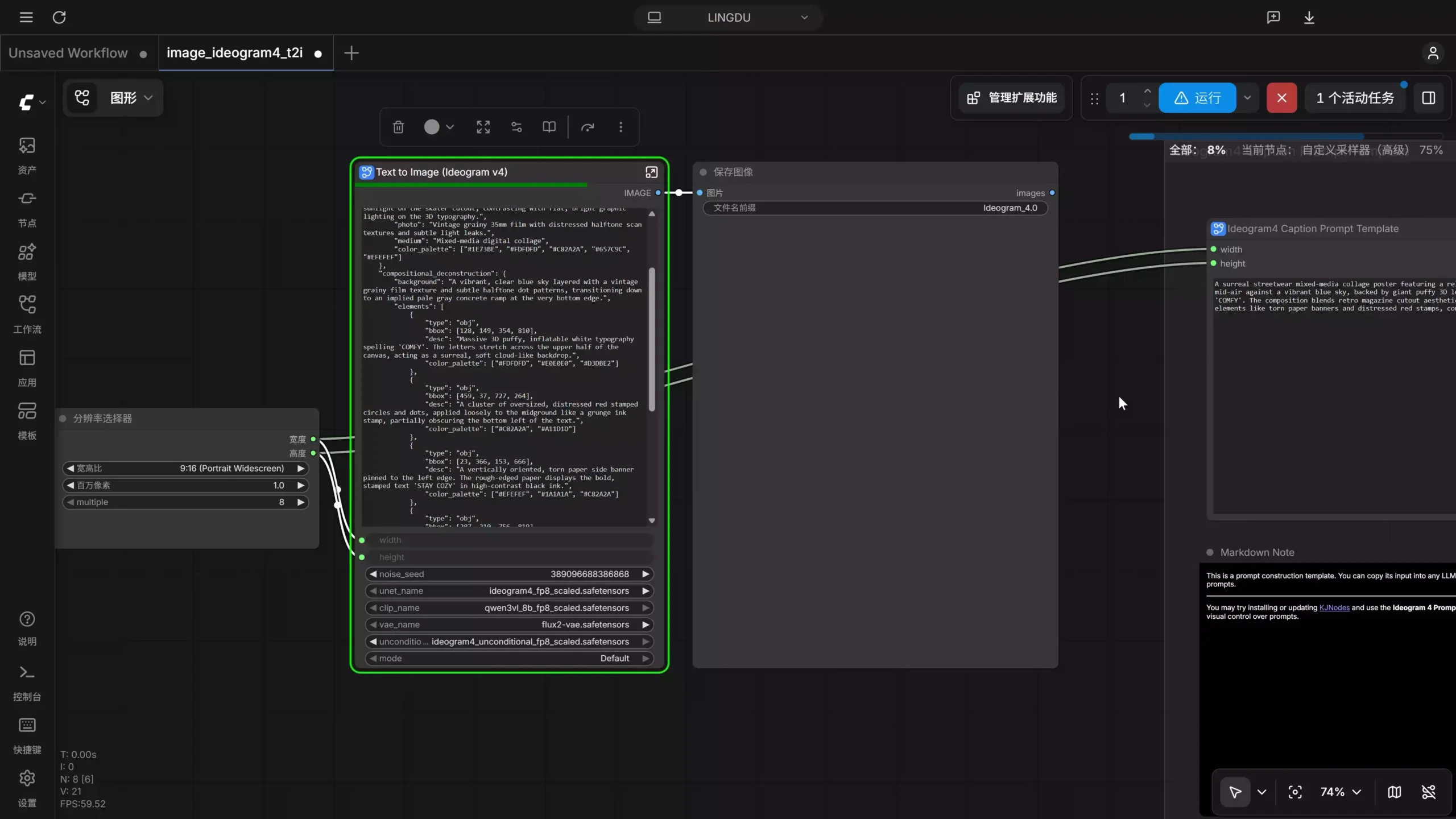Select next 宽高比 aspect ratio arrow
This screenshot has height=819, width=1456.
click(300, 468)
